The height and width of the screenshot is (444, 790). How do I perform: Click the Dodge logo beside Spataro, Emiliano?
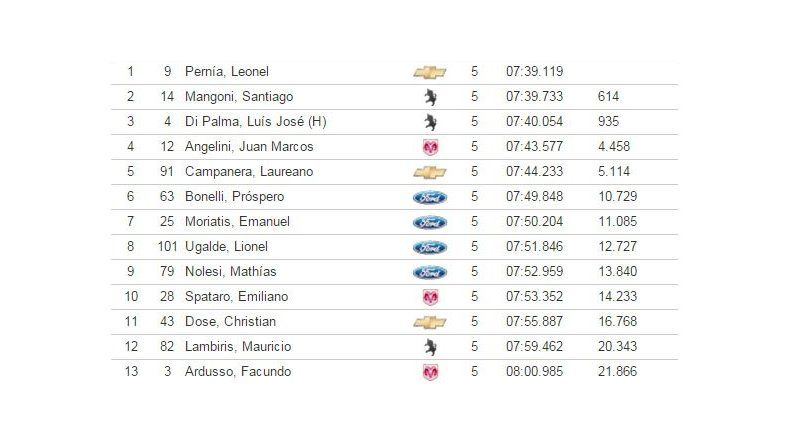click(430, 297)
